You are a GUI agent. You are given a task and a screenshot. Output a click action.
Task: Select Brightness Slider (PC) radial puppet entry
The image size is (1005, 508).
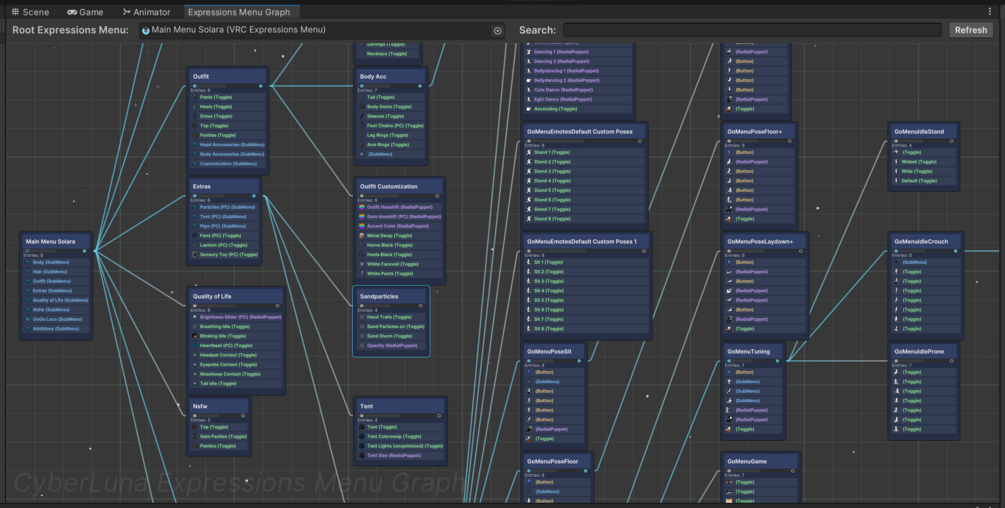point(237,317)
